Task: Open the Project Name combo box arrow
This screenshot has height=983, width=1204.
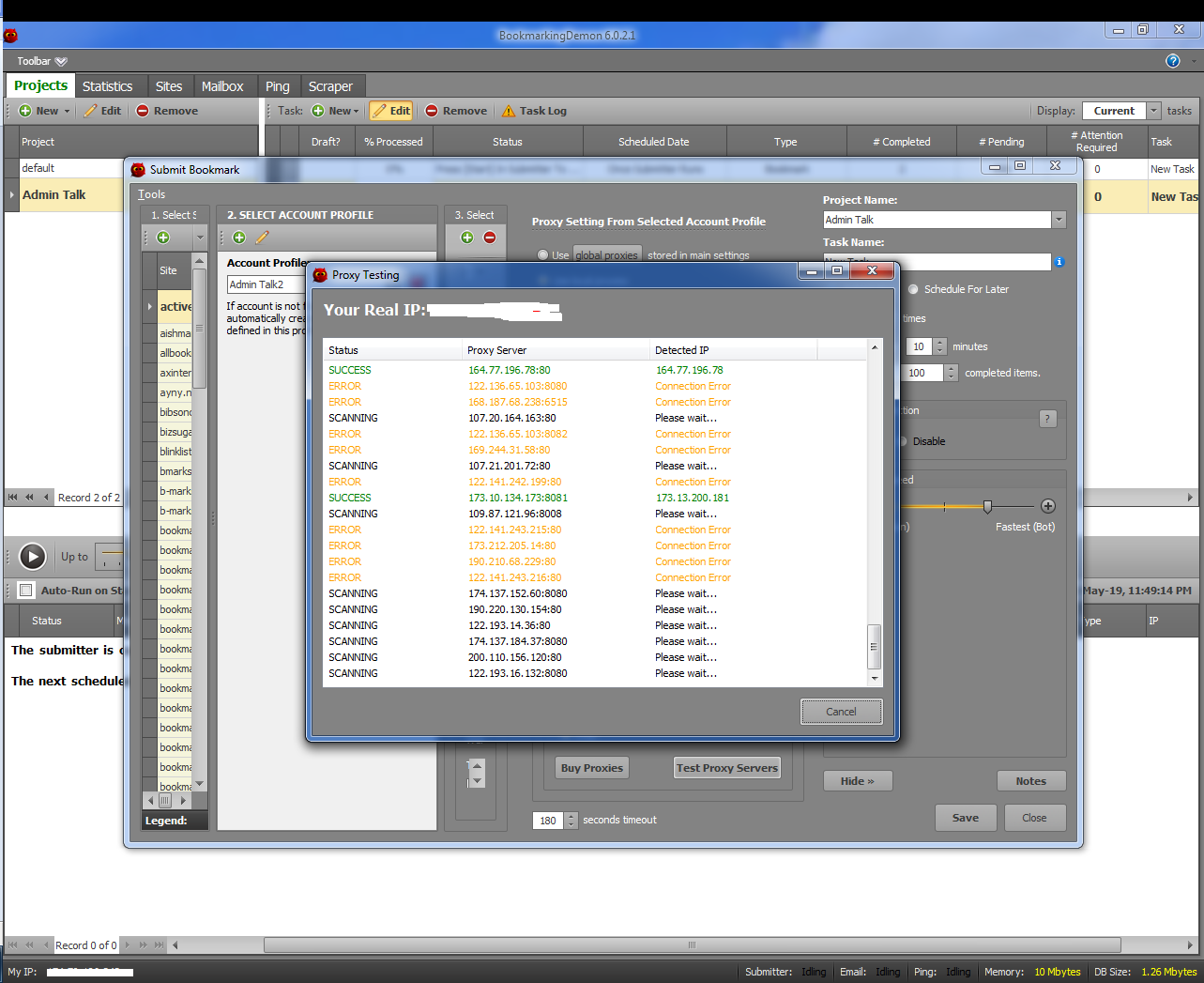Action: (1059, 220)
